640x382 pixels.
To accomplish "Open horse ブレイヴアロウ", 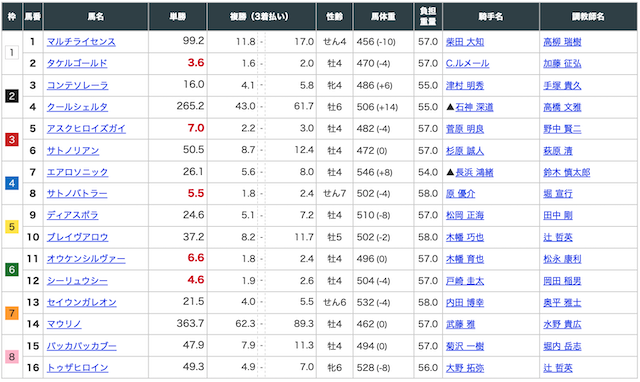I will pyautogui.click(x=78, y=237).
